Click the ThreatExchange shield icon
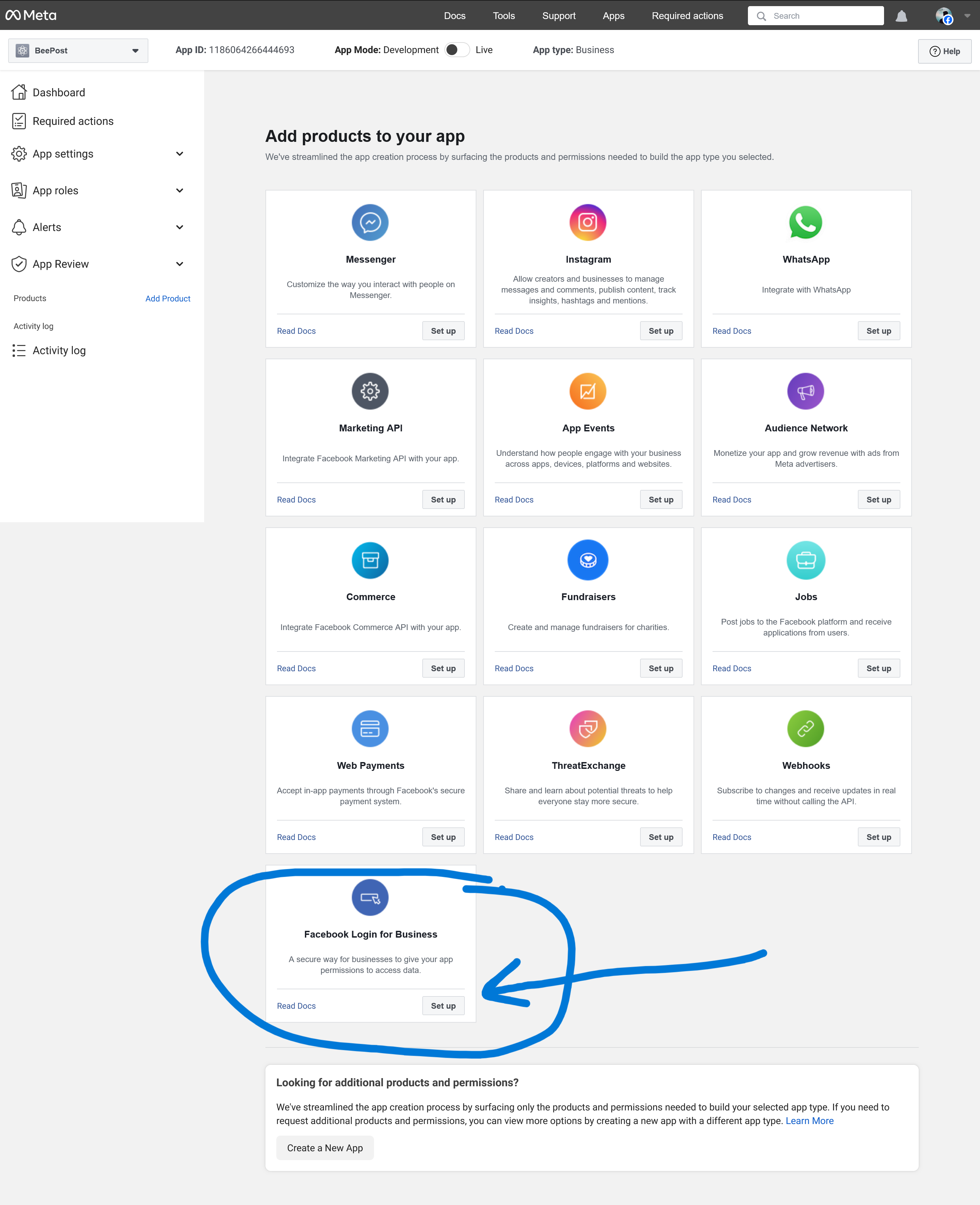 pos(588,729)
